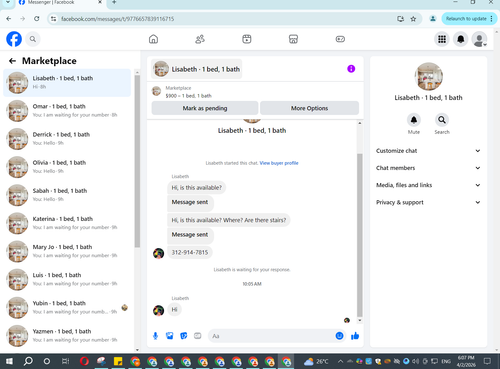This screenshot has height=369, width=500.
Task: Click the $900 - 1 bed, 1 bath listing text
Action: click(189, 96)
